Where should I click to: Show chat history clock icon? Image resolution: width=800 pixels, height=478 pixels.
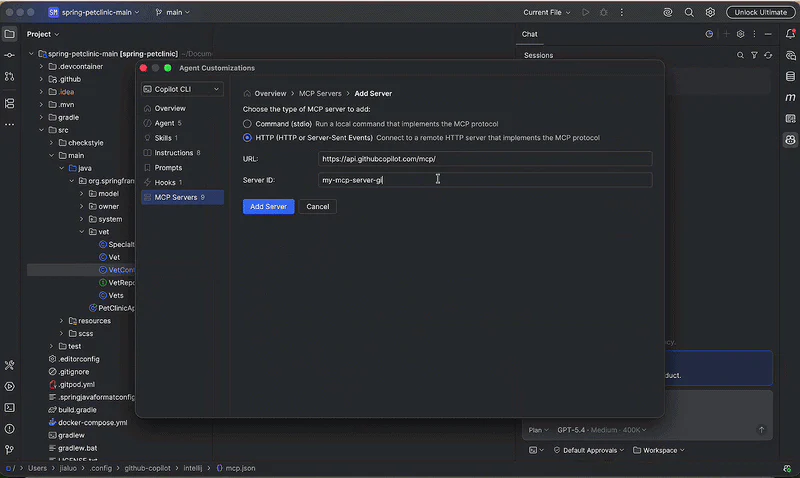[709, 34]
